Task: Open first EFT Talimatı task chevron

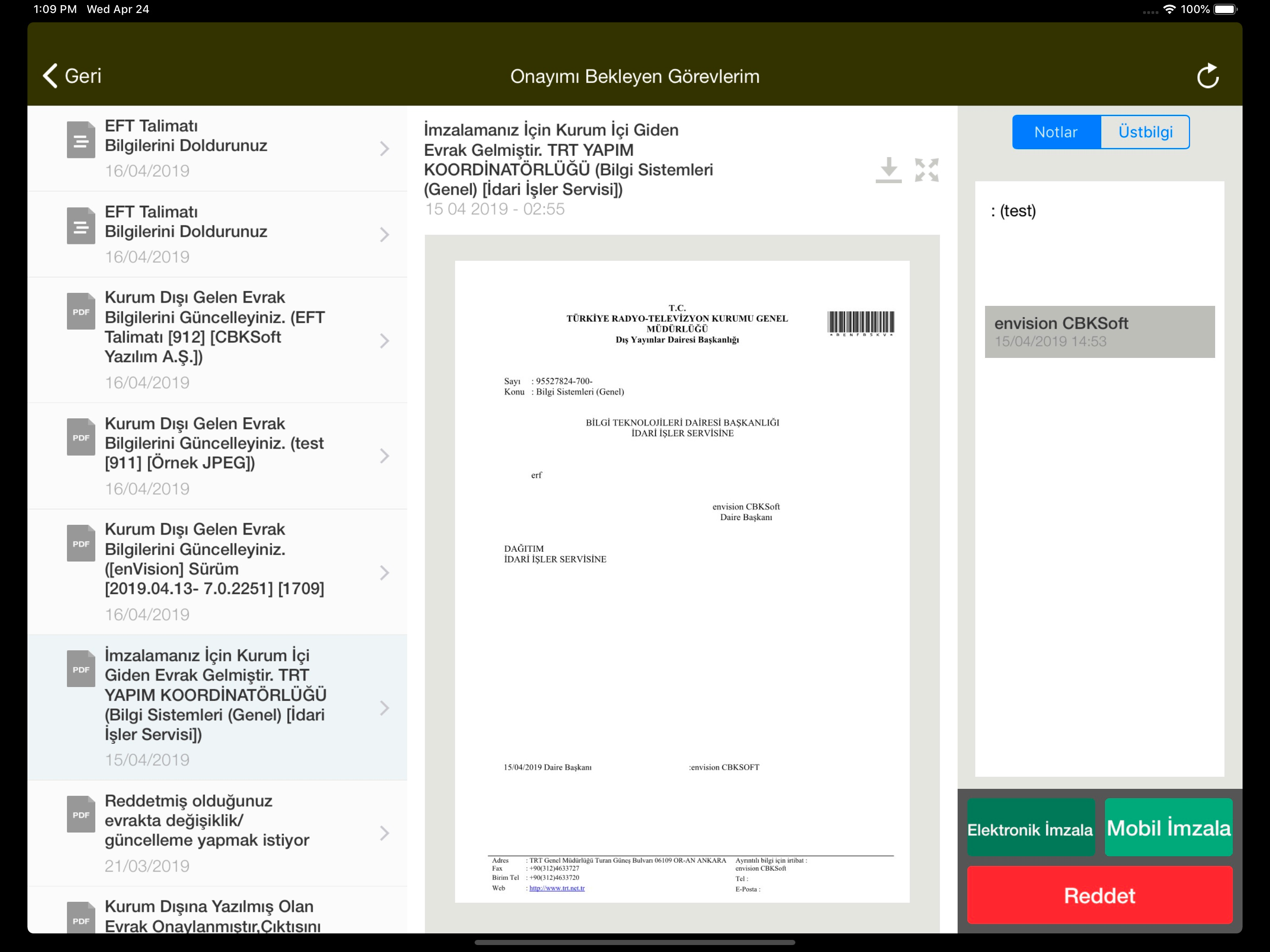Action: point(385,149)
